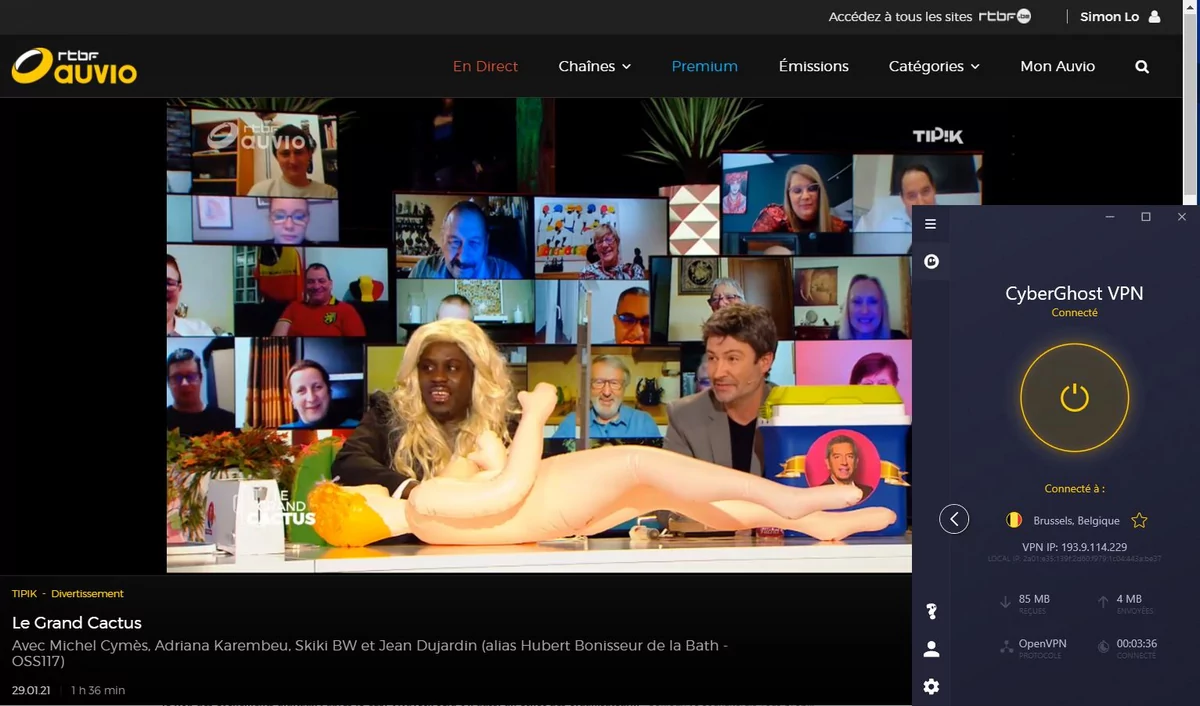Open CyberGhost settings gear icon

(931, 687)
